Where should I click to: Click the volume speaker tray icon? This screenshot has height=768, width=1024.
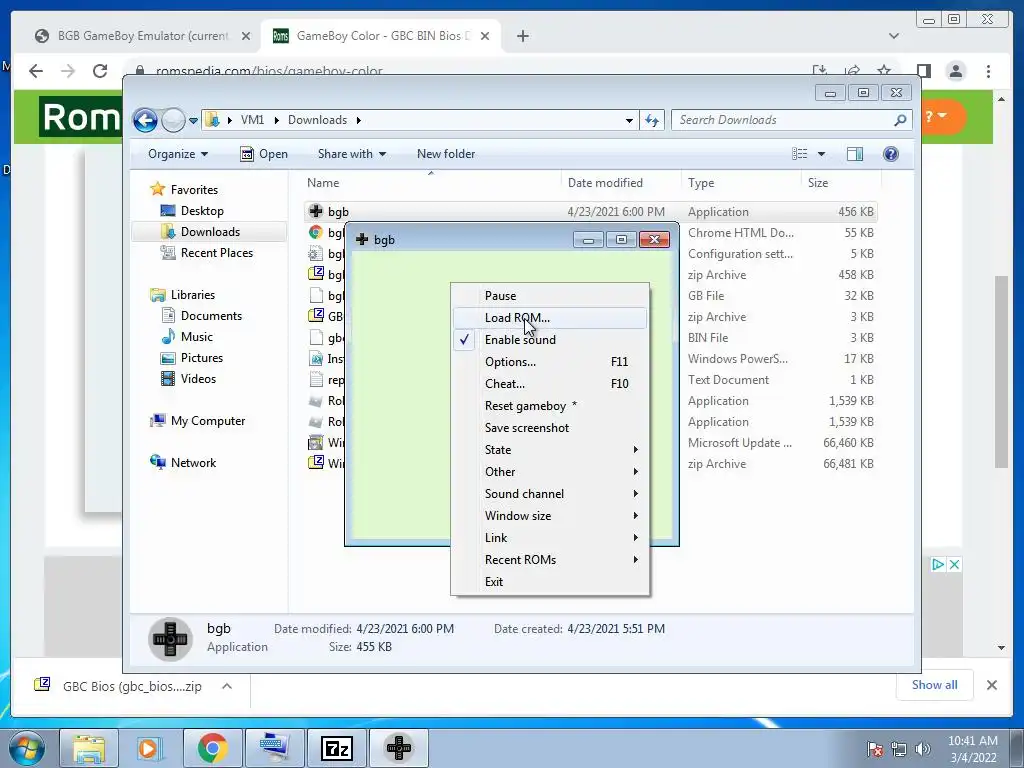pos(923,749)
